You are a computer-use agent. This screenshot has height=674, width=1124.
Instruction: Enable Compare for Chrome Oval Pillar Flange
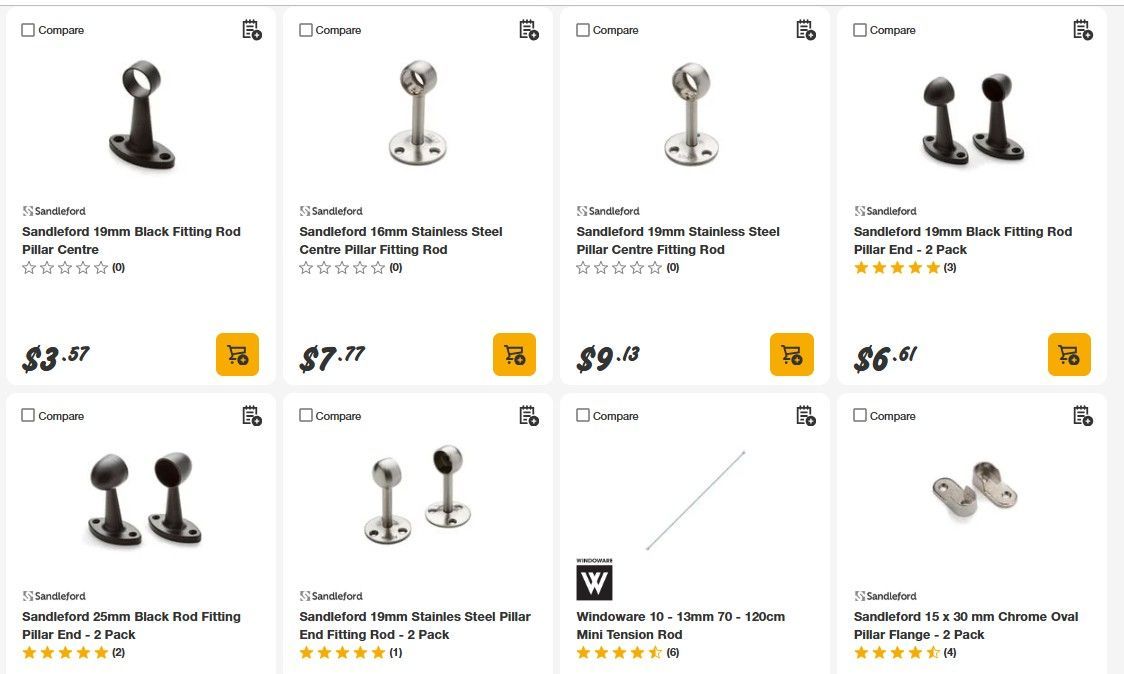click(860, 415)
